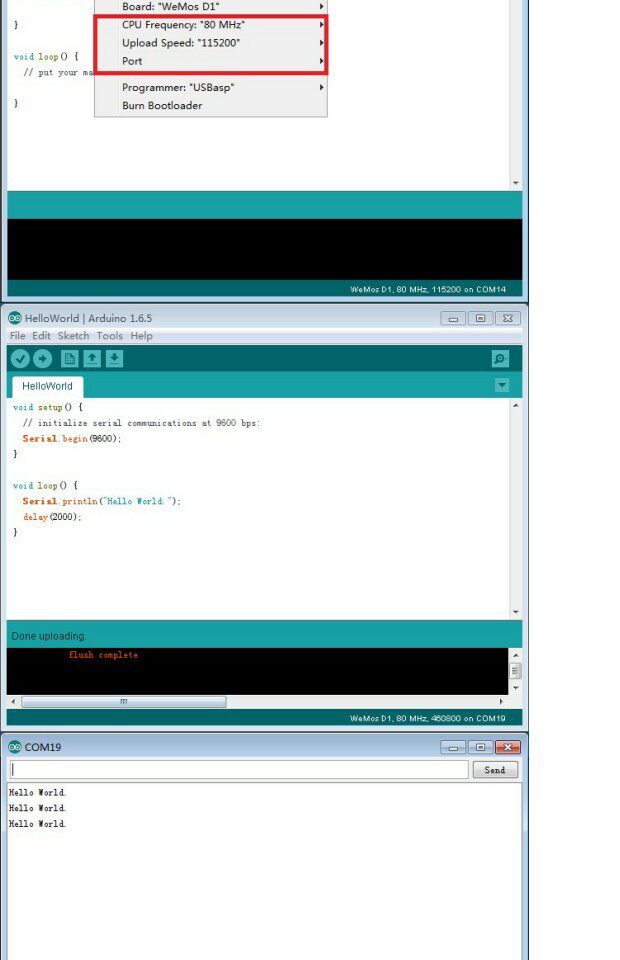Click status text "WeMos D1, 80 MHz, 460800 on COM19"
The image size is (620, 960).
(x=428, y=718)
